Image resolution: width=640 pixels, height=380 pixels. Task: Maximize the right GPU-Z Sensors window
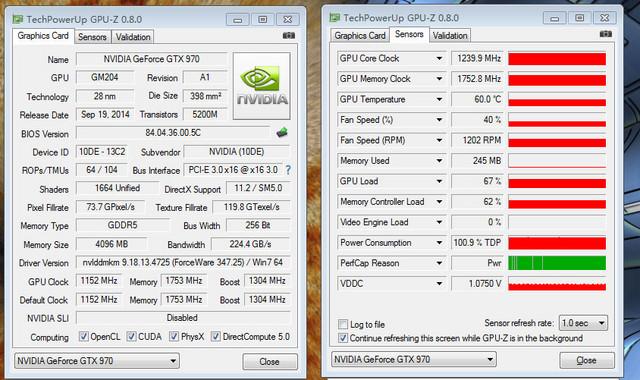pos(579,18)
